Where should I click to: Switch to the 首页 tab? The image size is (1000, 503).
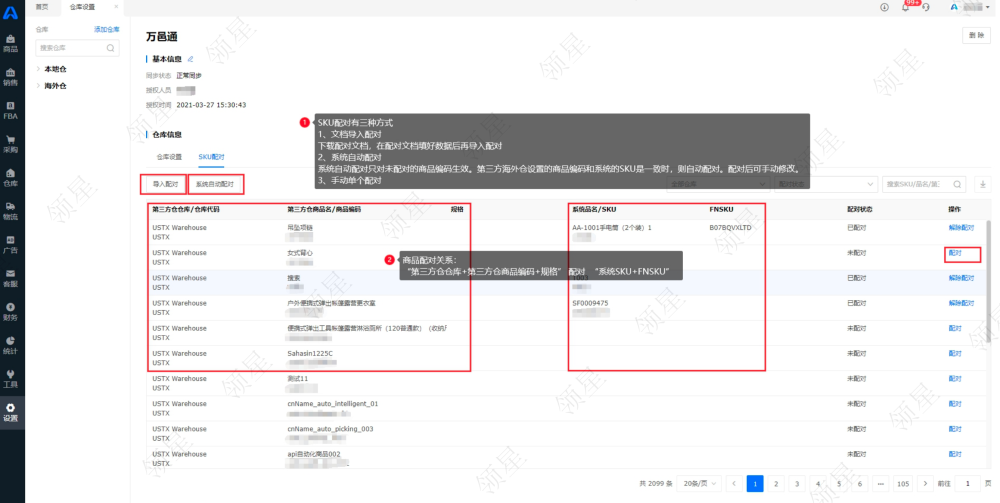click(42, 7)
